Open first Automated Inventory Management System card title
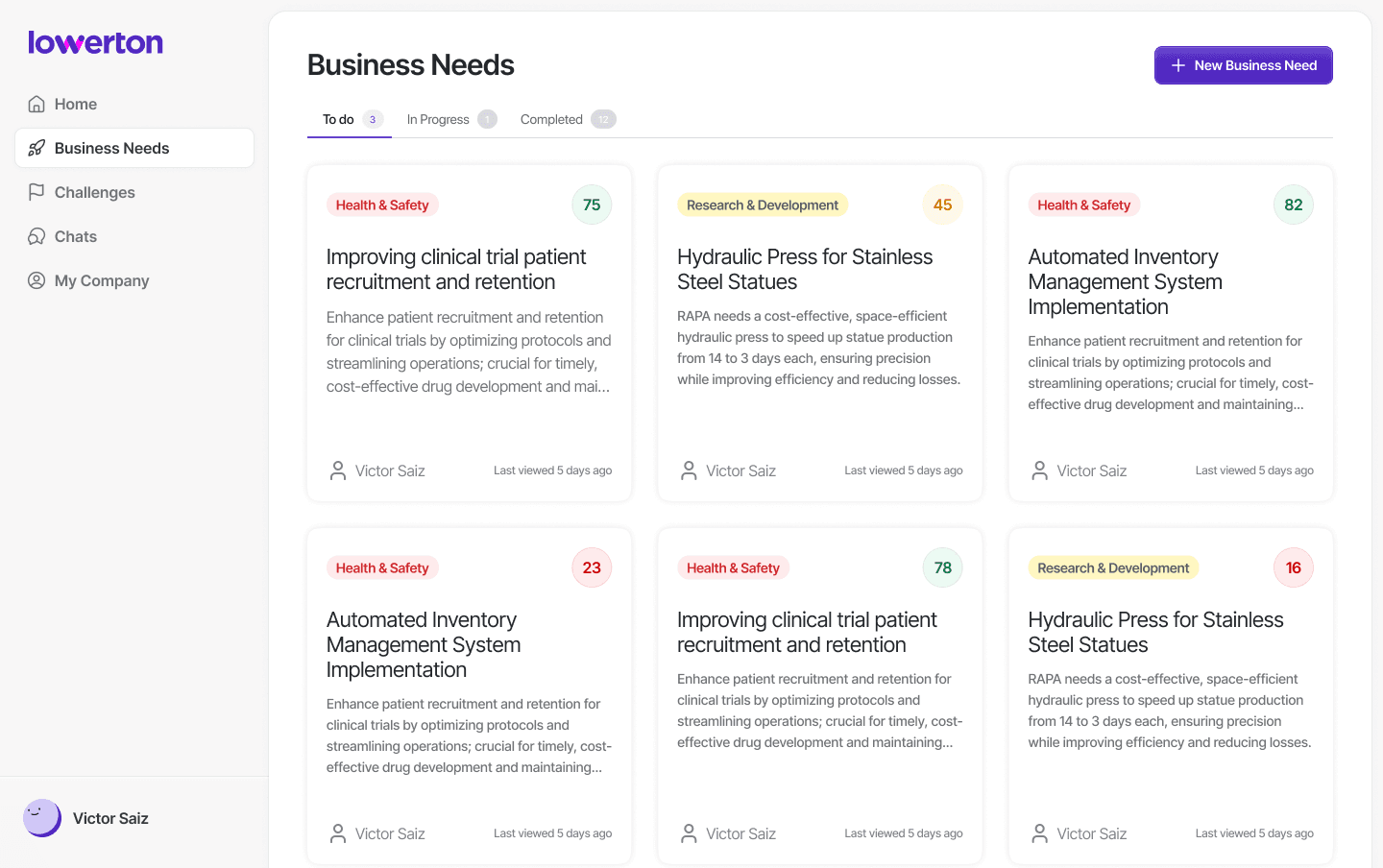Viewport: 1383px width, 868px height. click(x=1125, y=281)
